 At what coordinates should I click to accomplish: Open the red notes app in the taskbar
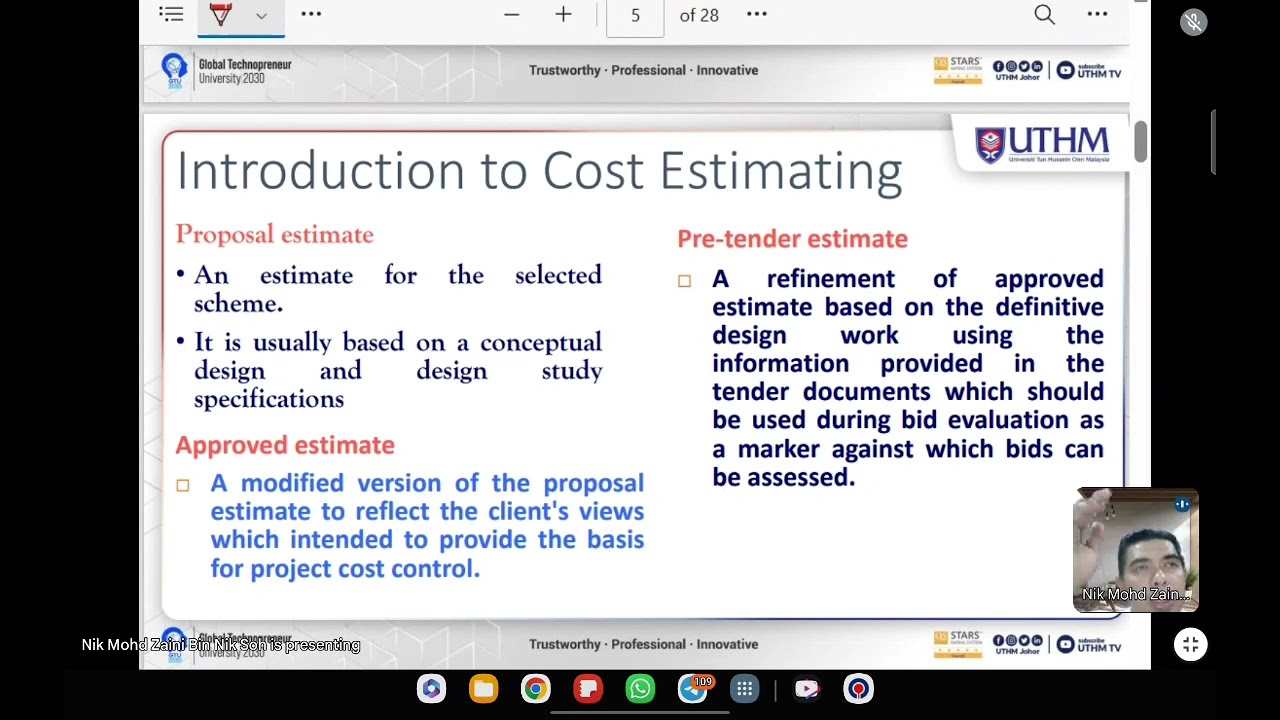pyautogui.click(x=588, y=689)
